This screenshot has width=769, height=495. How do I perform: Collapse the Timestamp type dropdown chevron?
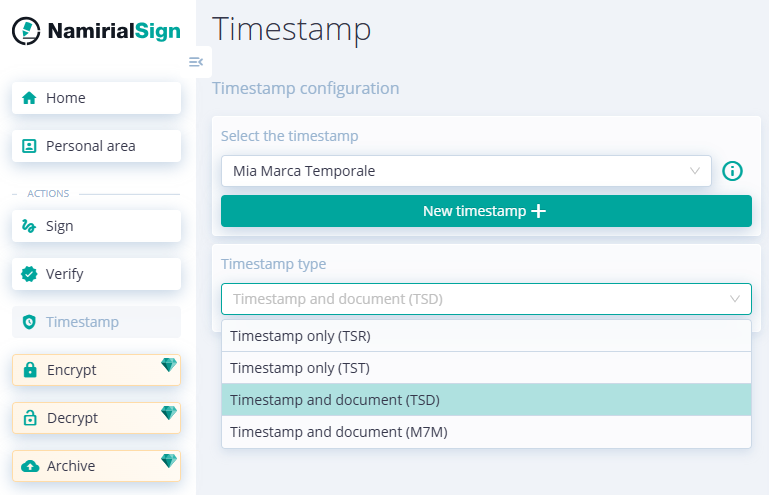[x=735, y=299]
